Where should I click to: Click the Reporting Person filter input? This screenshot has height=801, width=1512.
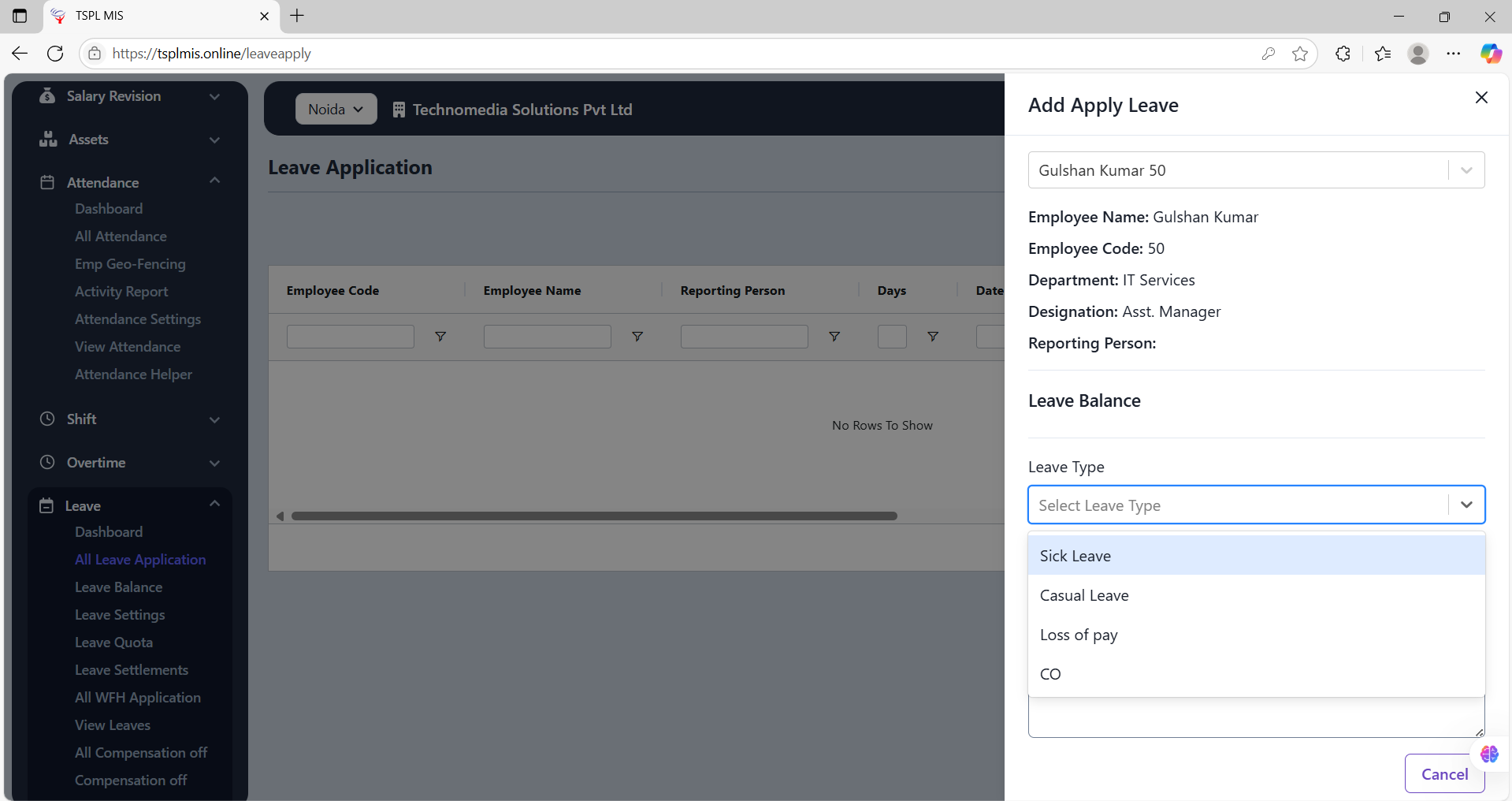[745, 337]
